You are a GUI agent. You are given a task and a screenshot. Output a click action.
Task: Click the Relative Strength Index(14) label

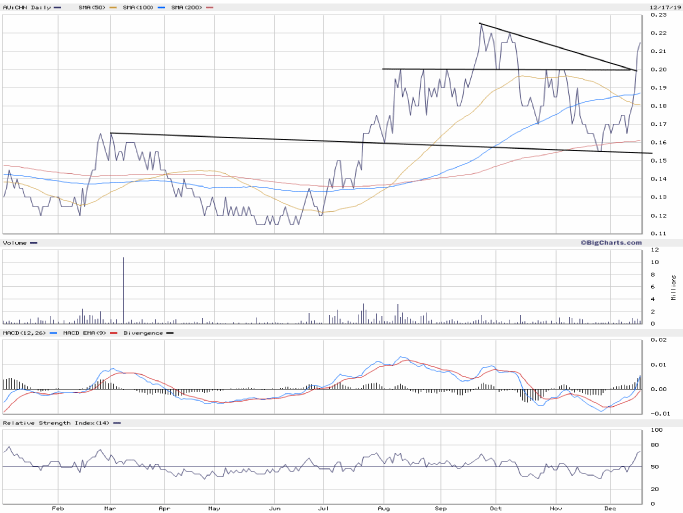(x=56, y=423)
